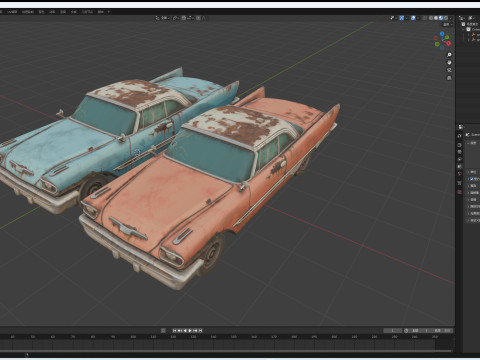Expand the first collapsed panel below Scene
480x360 pixels.
(473, 172)
